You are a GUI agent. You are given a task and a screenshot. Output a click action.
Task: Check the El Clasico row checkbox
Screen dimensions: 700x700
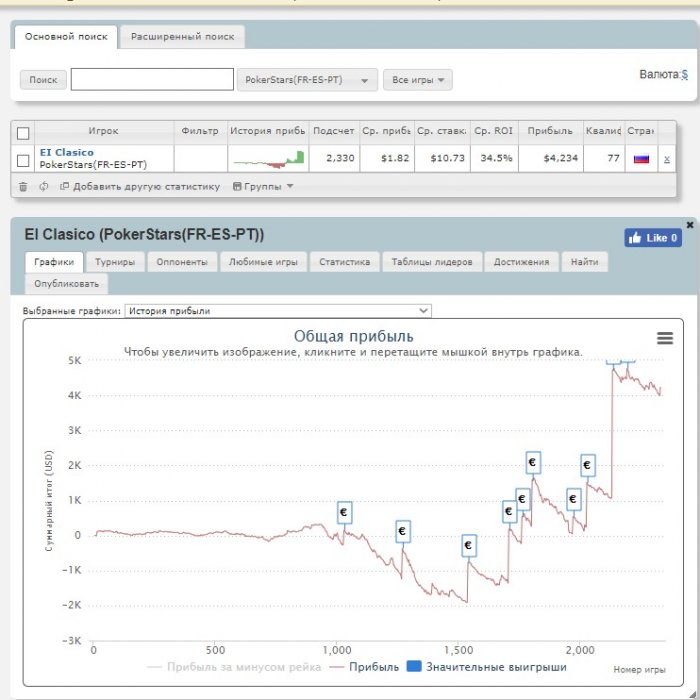[x=23, y=159]
